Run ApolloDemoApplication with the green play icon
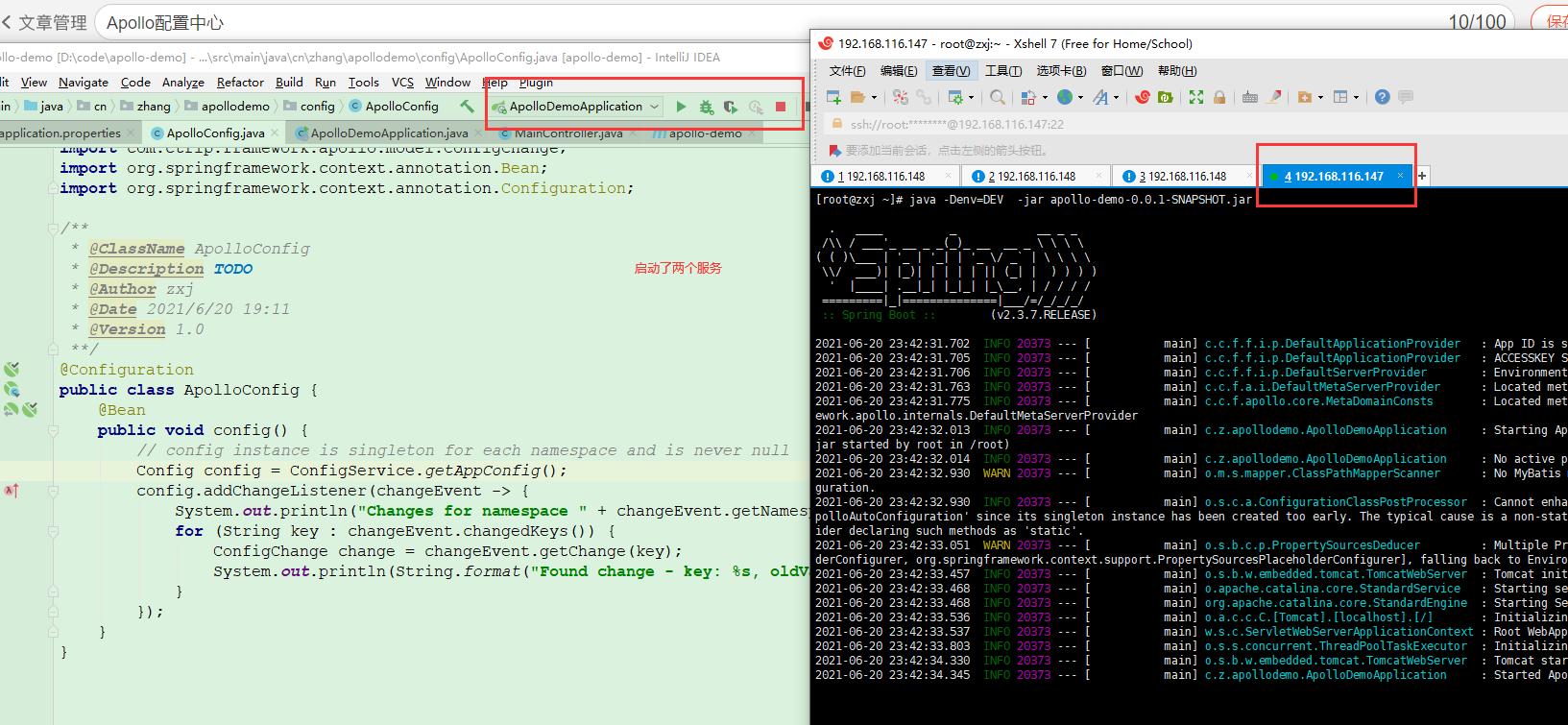The width and height of the screenshot is (1568, 725). (681, 107)
